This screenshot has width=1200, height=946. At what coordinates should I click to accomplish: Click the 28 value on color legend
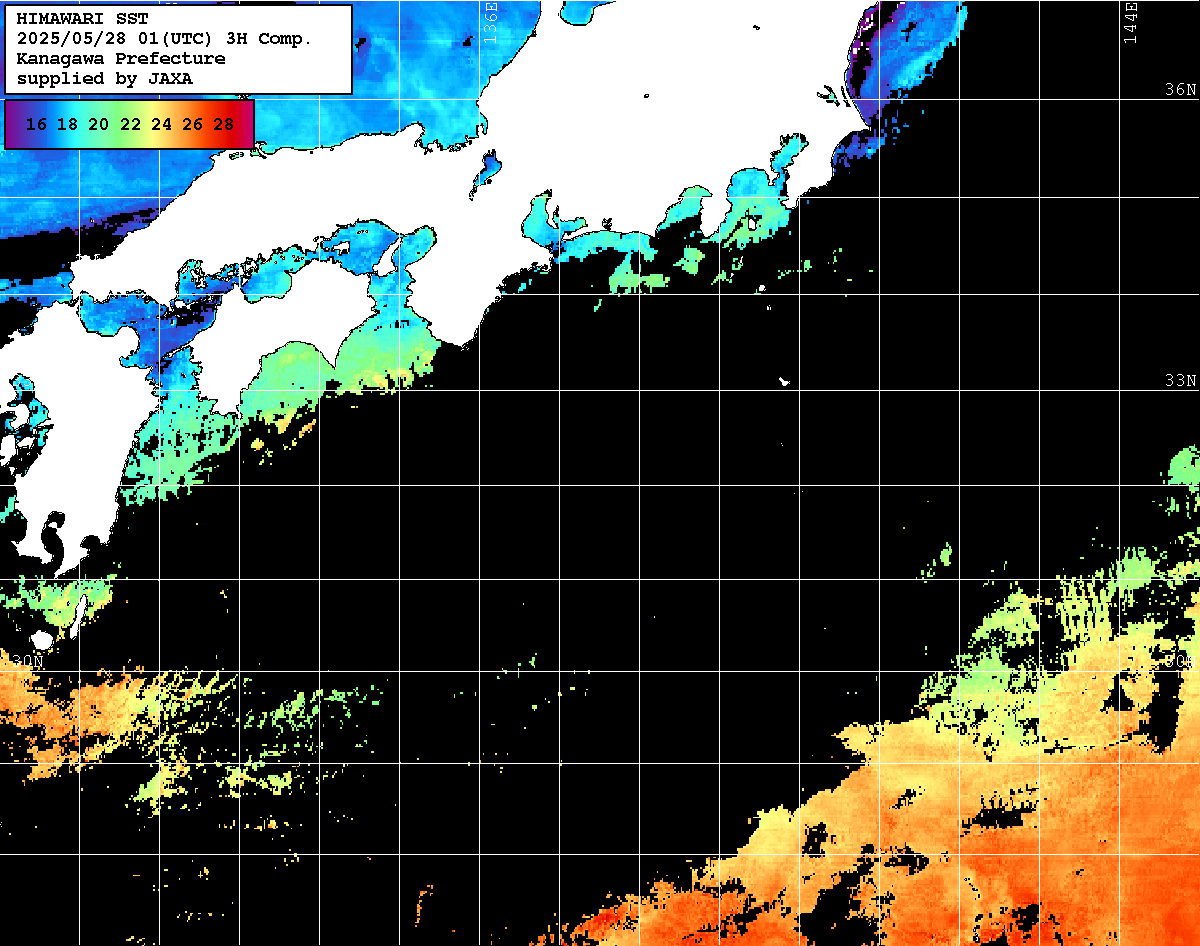pyautogui.click(x=224, y=125)
